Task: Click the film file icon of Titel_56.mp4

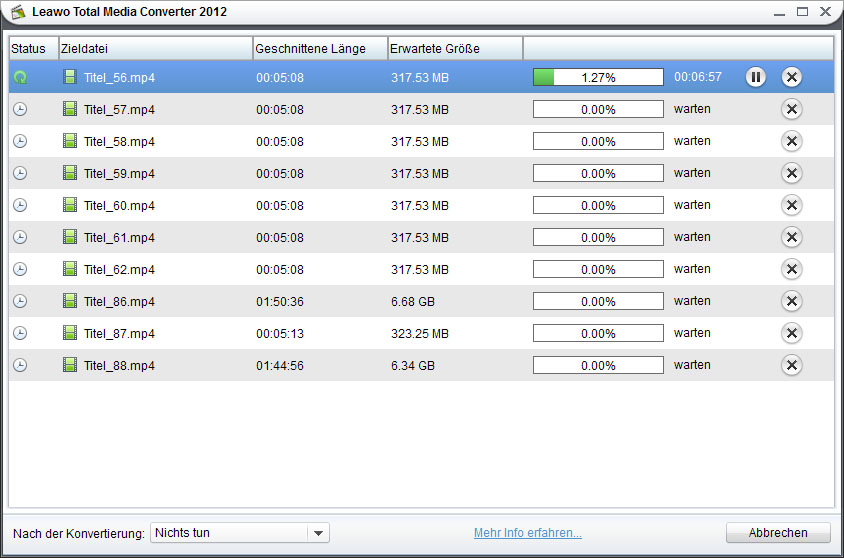Action: (69, 77)
